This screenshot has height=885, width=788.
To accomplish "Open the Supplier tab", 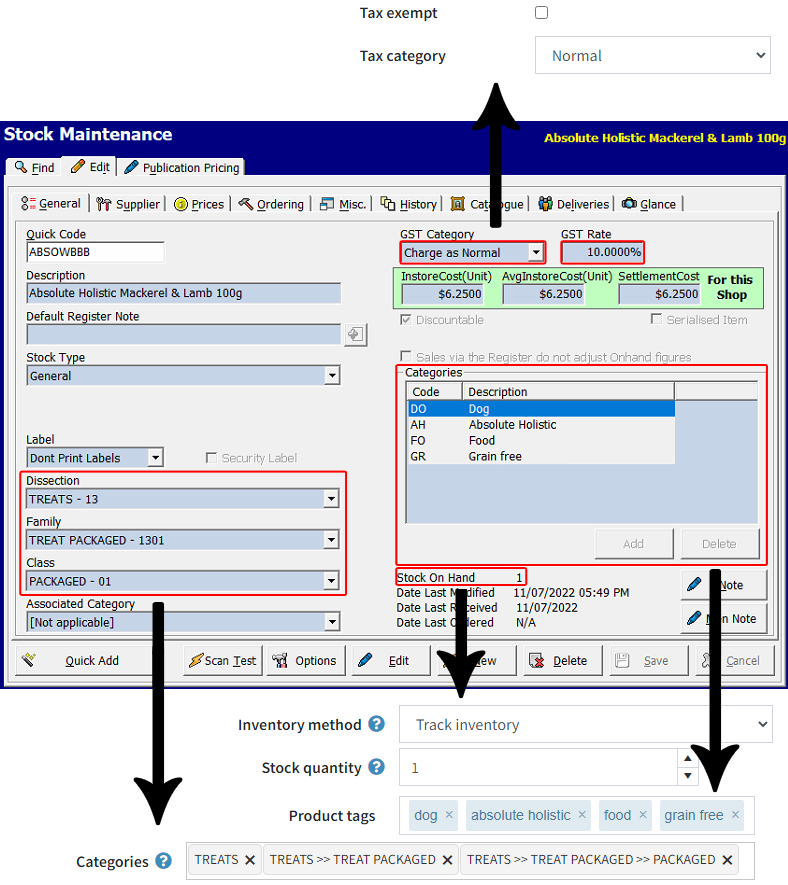I will tap(128, 204).
